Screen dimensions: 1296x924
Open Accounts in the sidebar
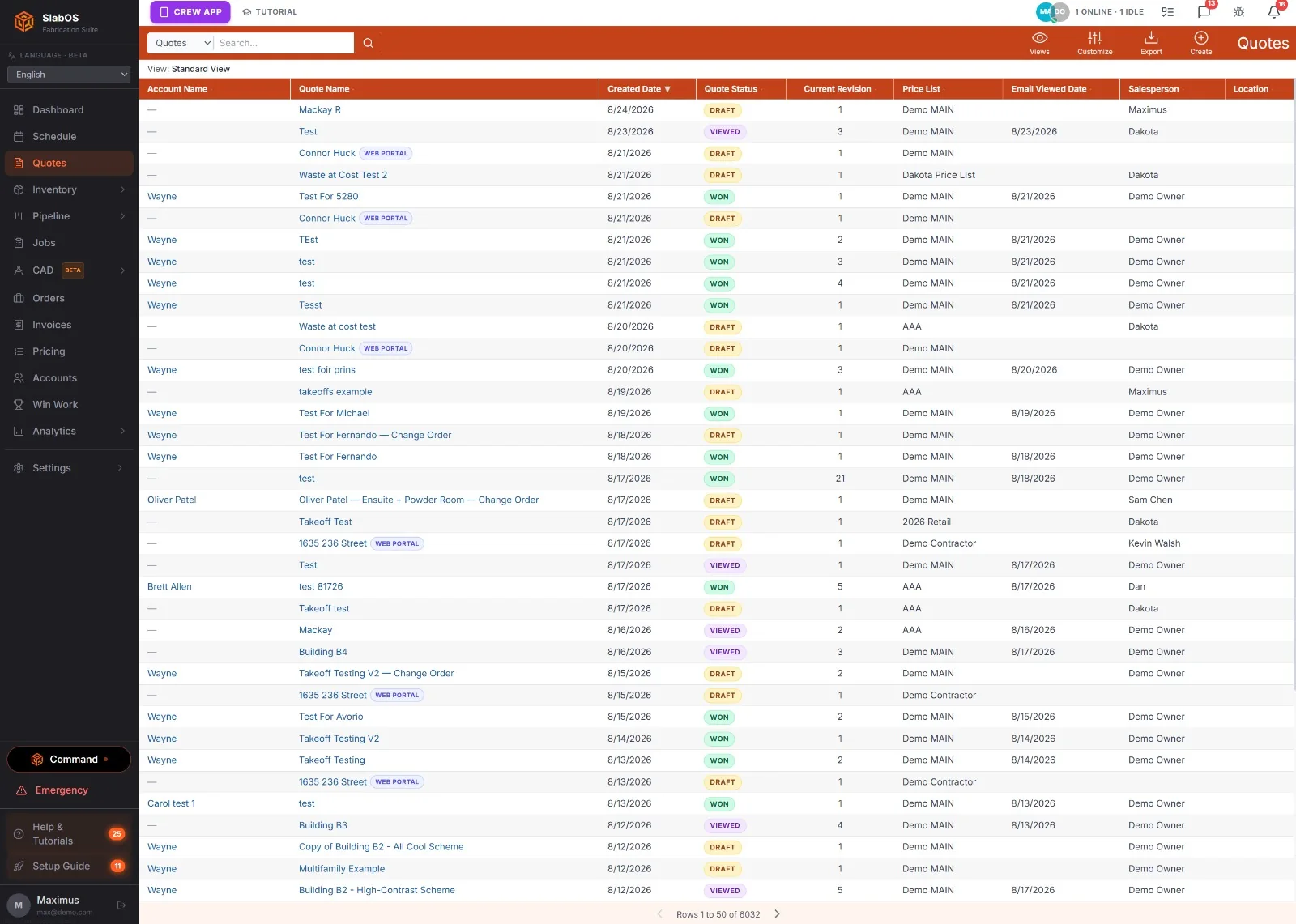tap(69, 378)
